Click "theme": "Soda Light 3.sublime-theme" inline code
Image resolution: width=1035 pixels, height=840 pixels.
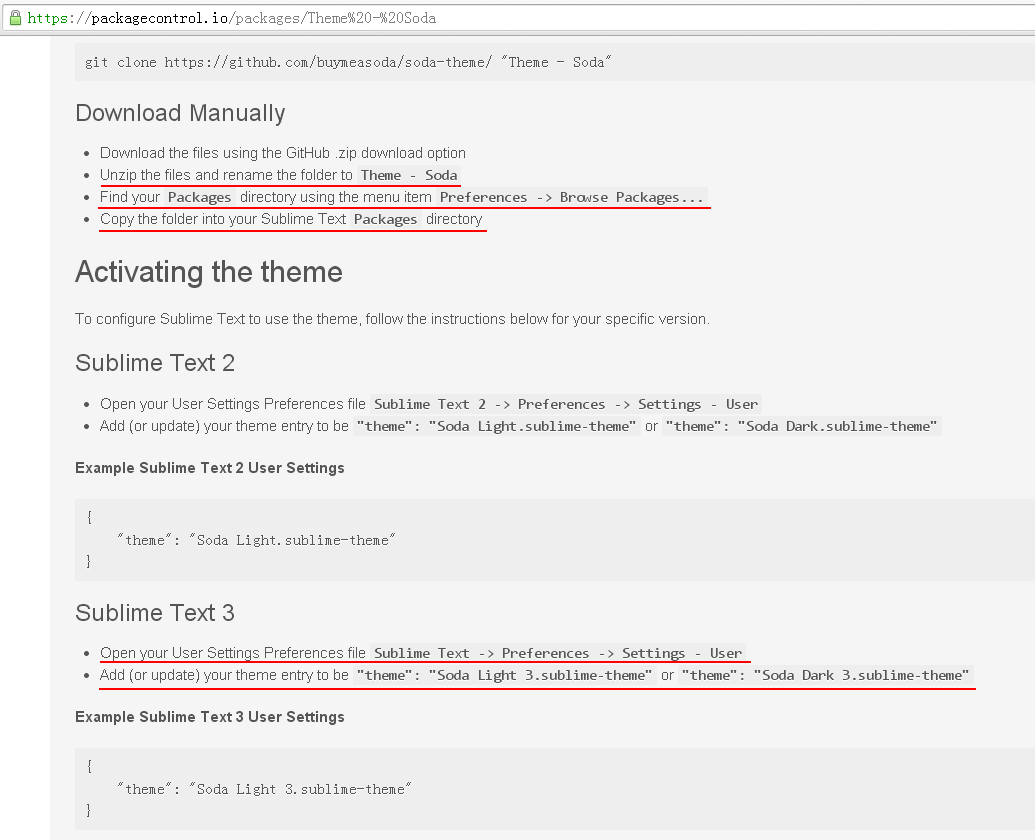point(504,676)
